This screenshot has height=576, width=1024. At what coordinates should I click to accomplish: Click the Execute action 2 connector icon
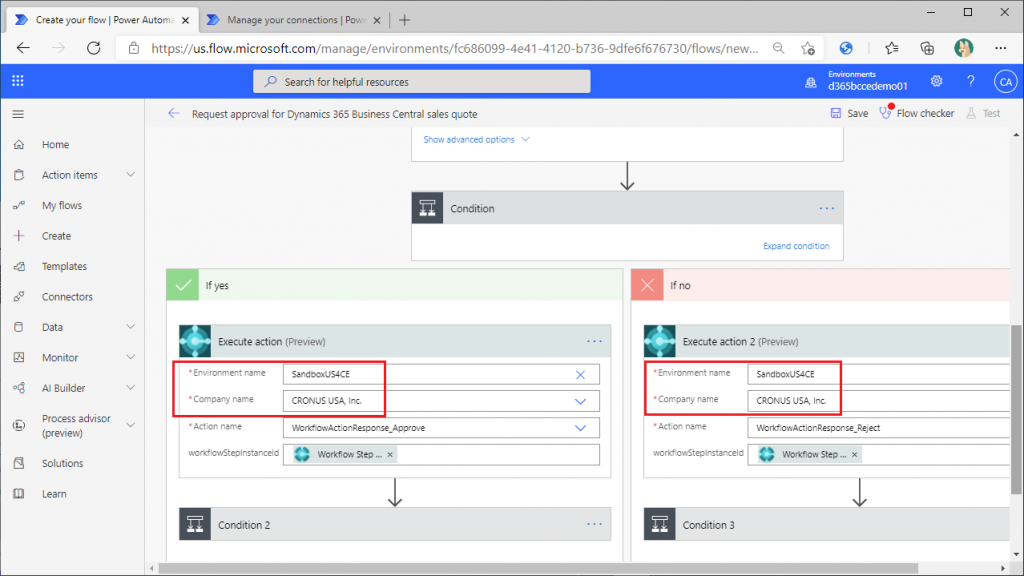(x=660, y=341)
